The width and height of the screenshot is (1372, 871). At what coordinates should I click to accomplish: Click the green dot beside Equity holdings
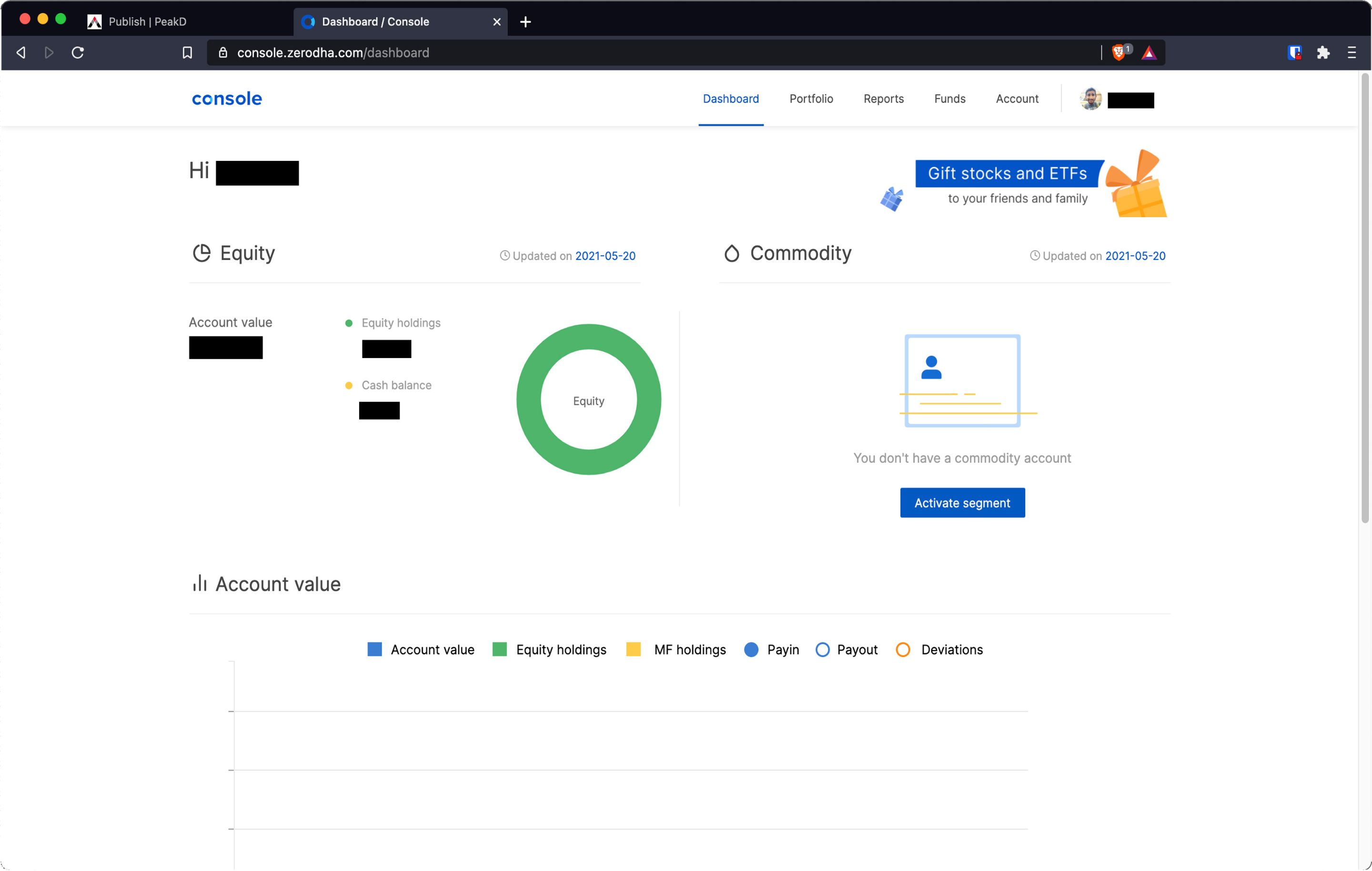tap(349, 323)
